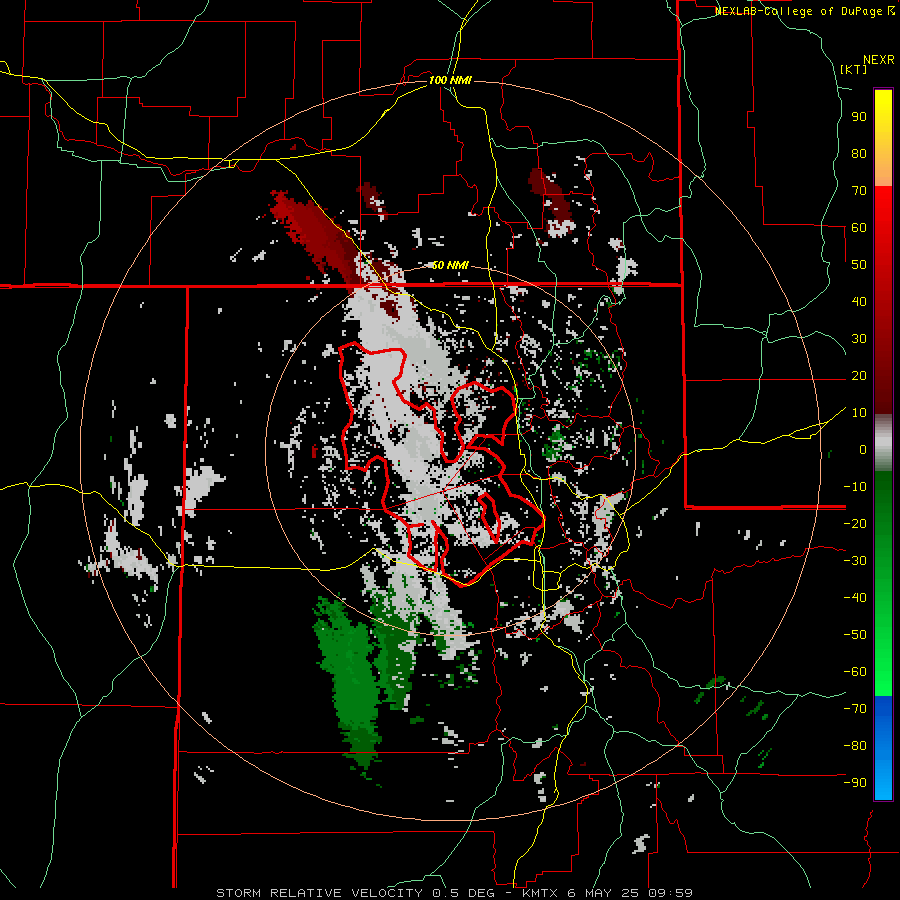Select the 50 NMI range ring label
The height and width of the screenshot is (900, 900).
click(450, 265)
